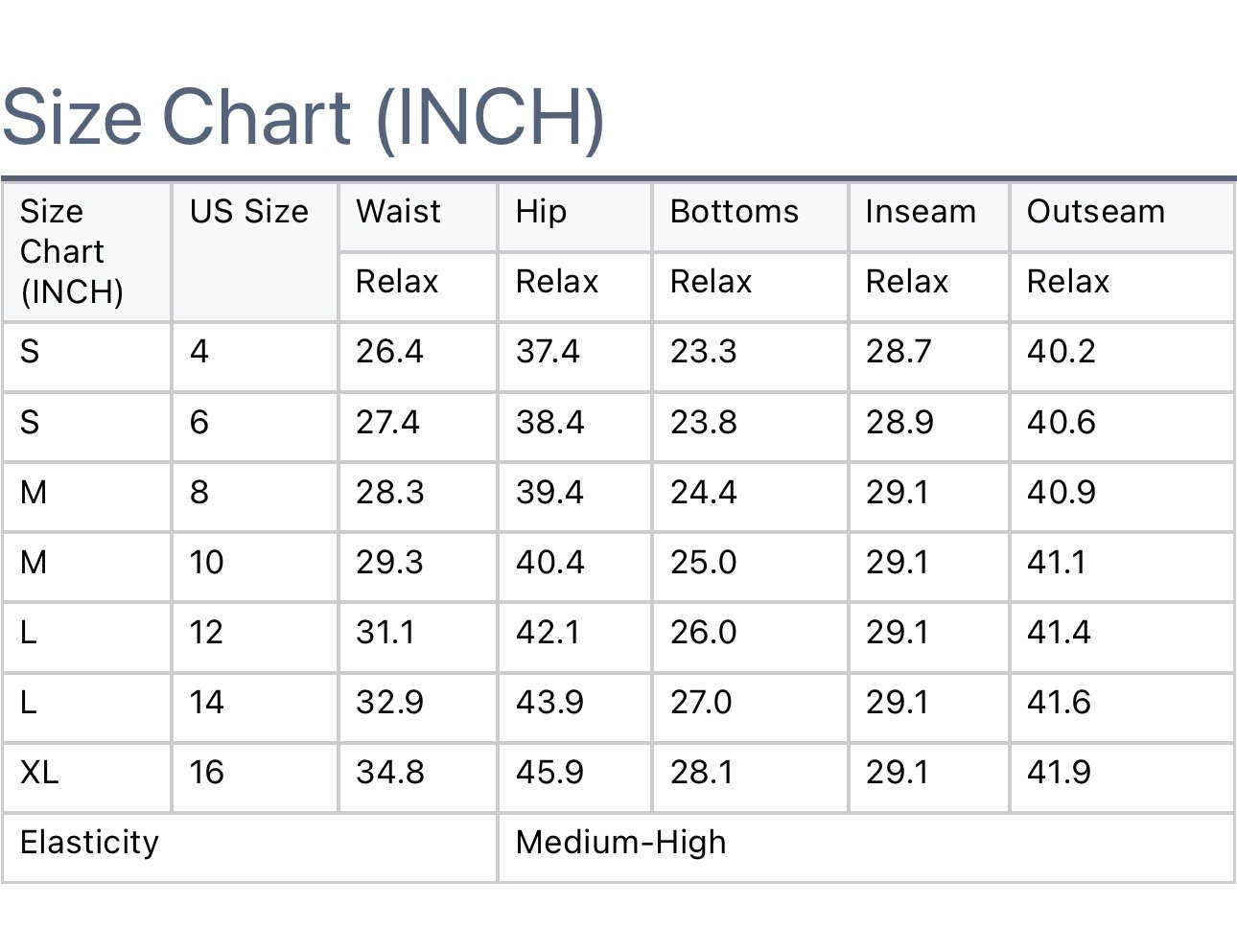Viewport: 1237px width, 952px height.
Task: Click the Waist column header
Action: coord(398,212)
